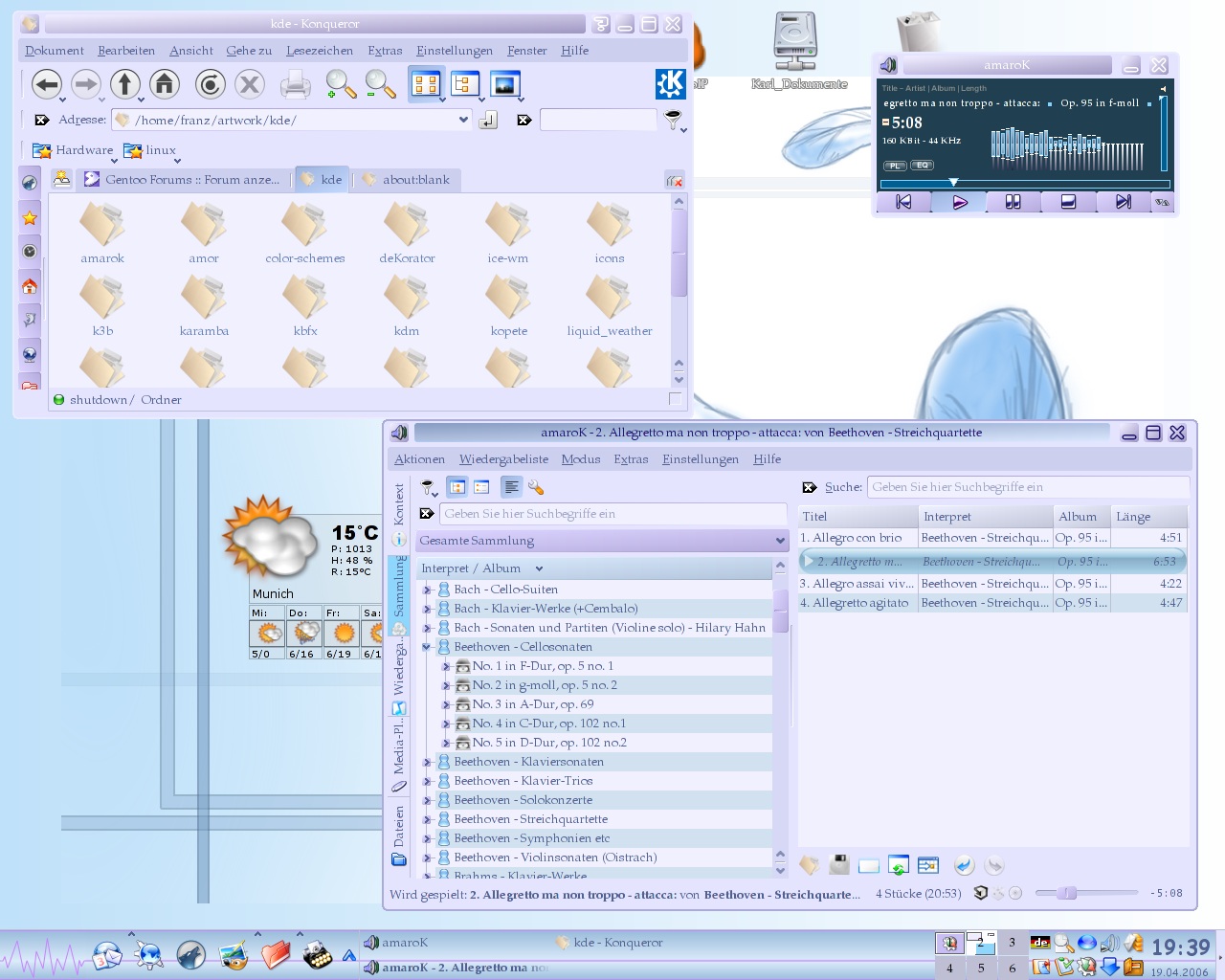Click the amaroK player seek bar

[x=1025, y=183]
